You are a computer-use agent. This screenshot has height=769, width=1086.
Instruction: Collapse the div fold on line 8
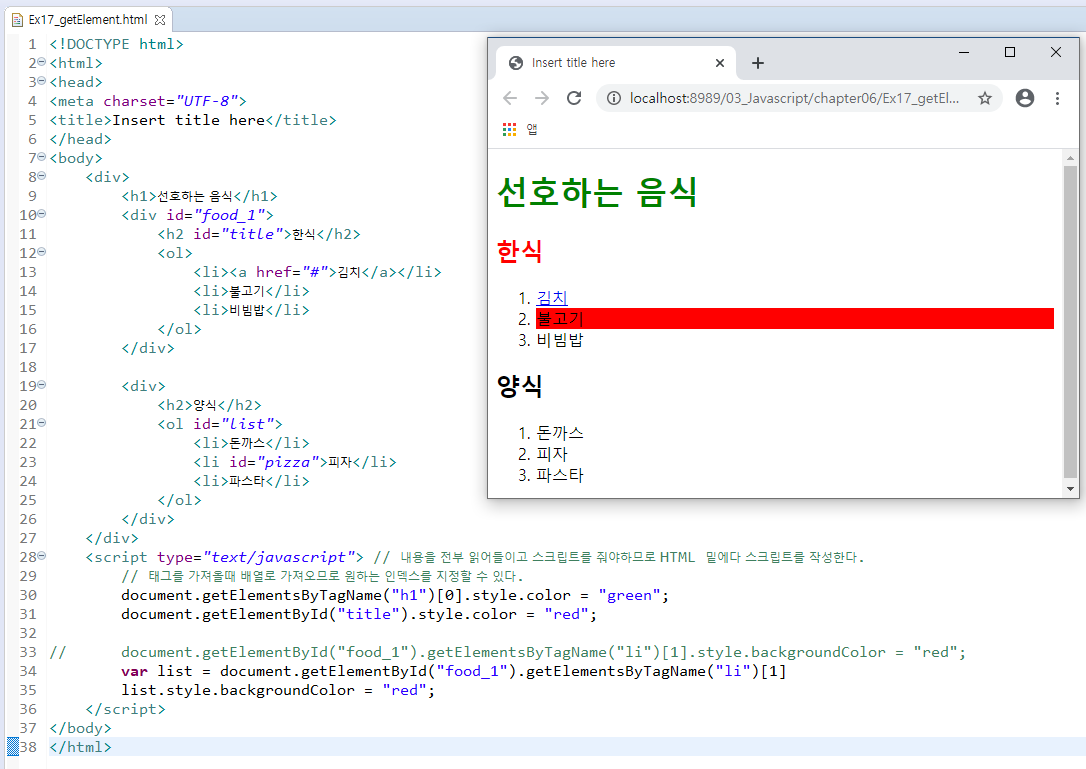[42, 176]
